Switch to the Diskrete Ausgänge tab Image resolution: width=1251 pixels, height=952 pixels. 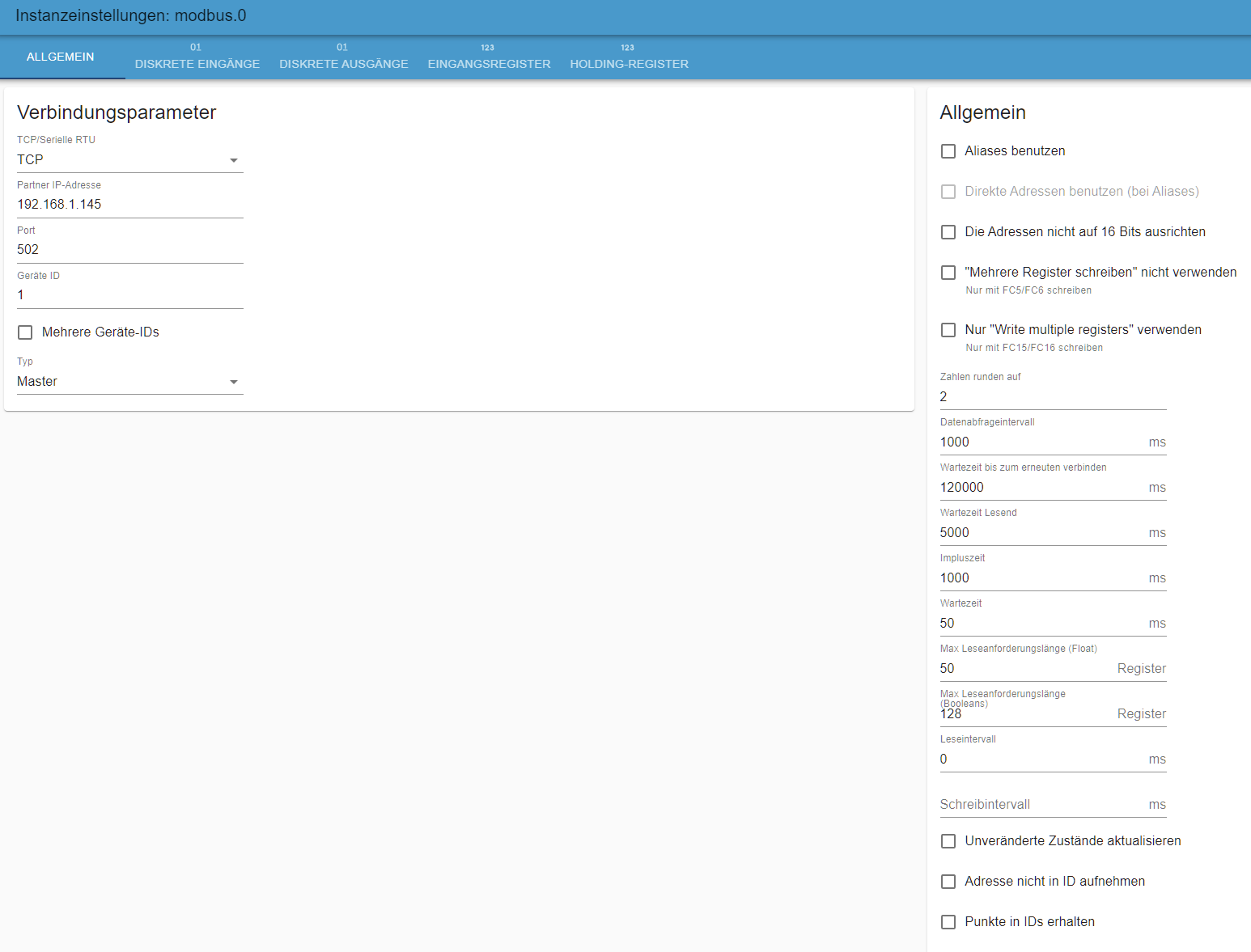click(344, 57)
